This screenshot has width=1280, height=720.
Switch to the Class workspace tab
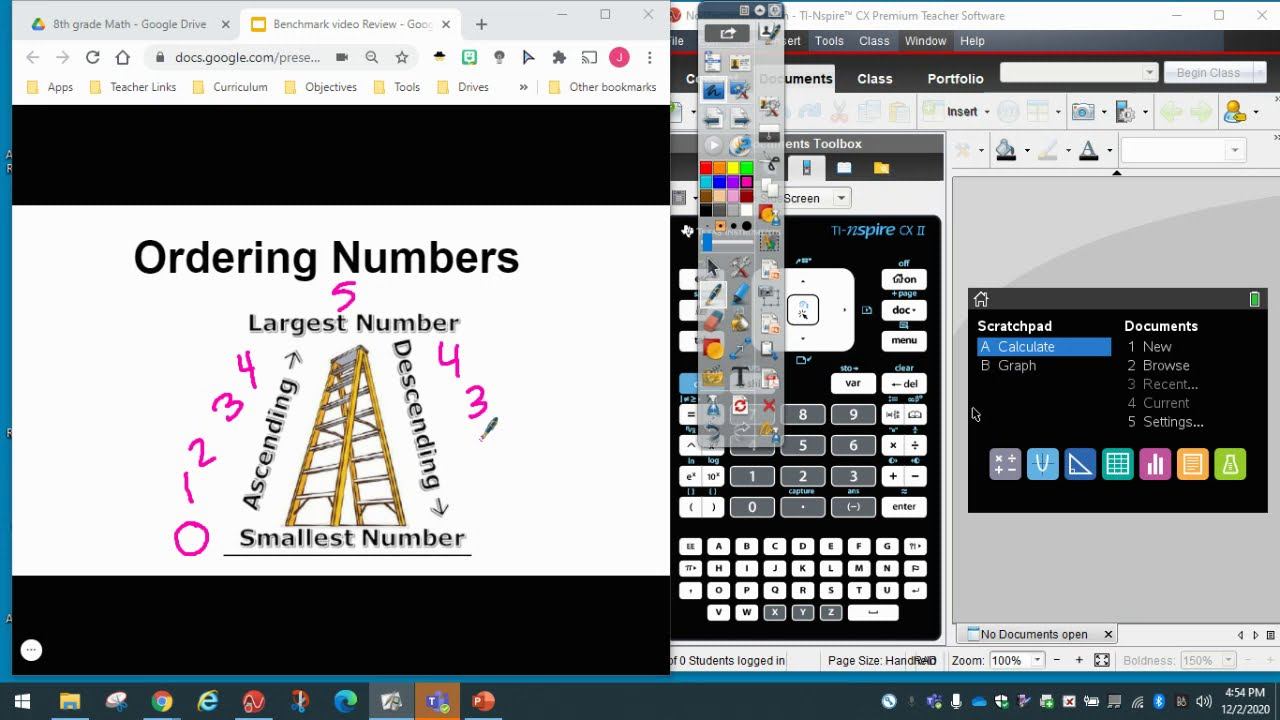tap(875, 78)
